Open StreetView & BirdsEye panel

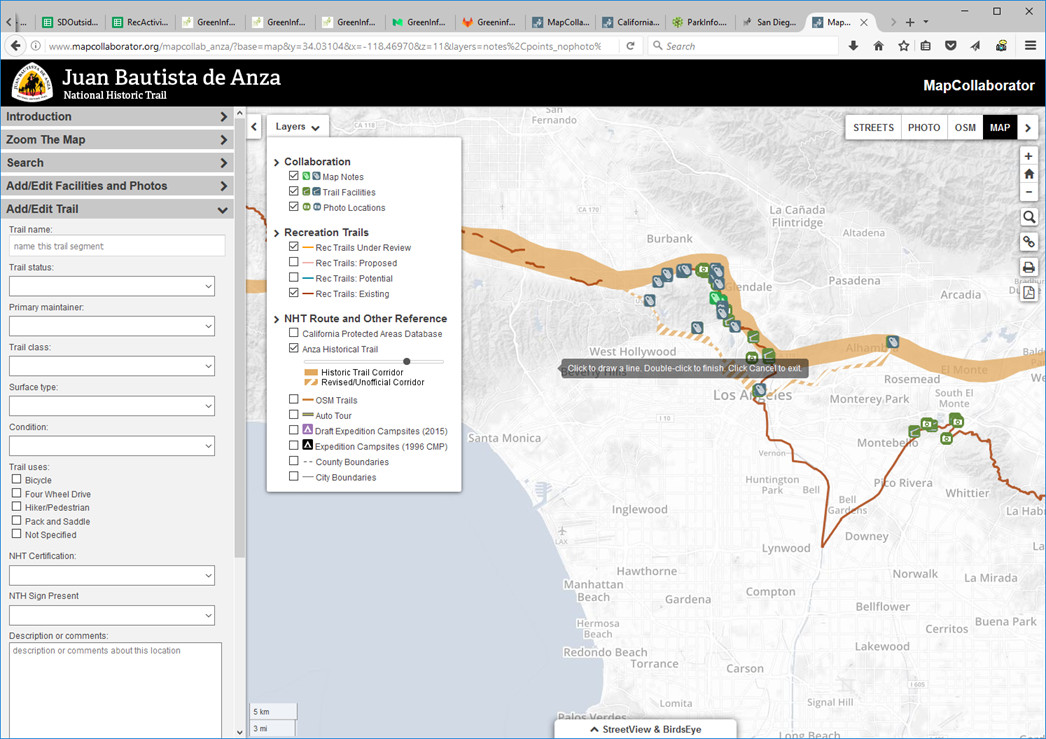click(x=645, y=729)
